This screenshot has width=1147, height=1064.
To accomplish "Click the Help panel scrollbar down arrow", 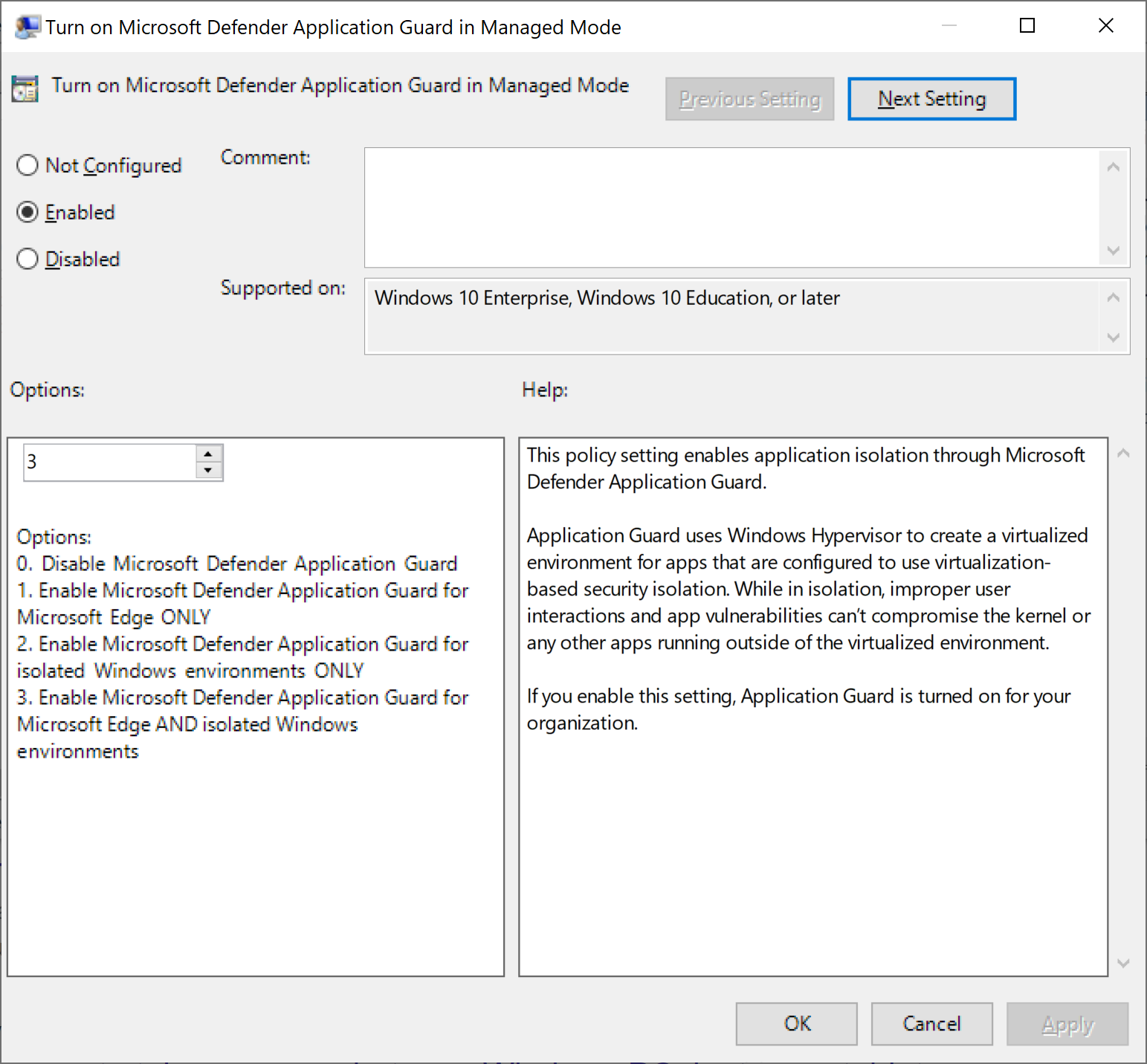I will 1123,963.
